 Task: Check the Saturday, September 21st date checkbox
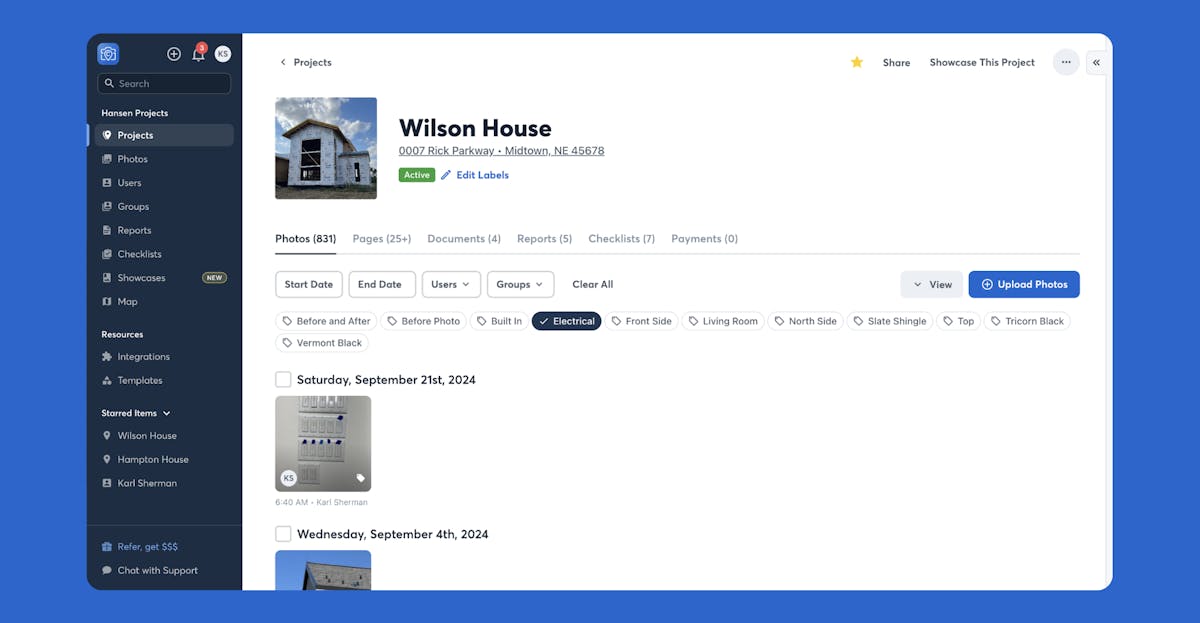[283, 380]
